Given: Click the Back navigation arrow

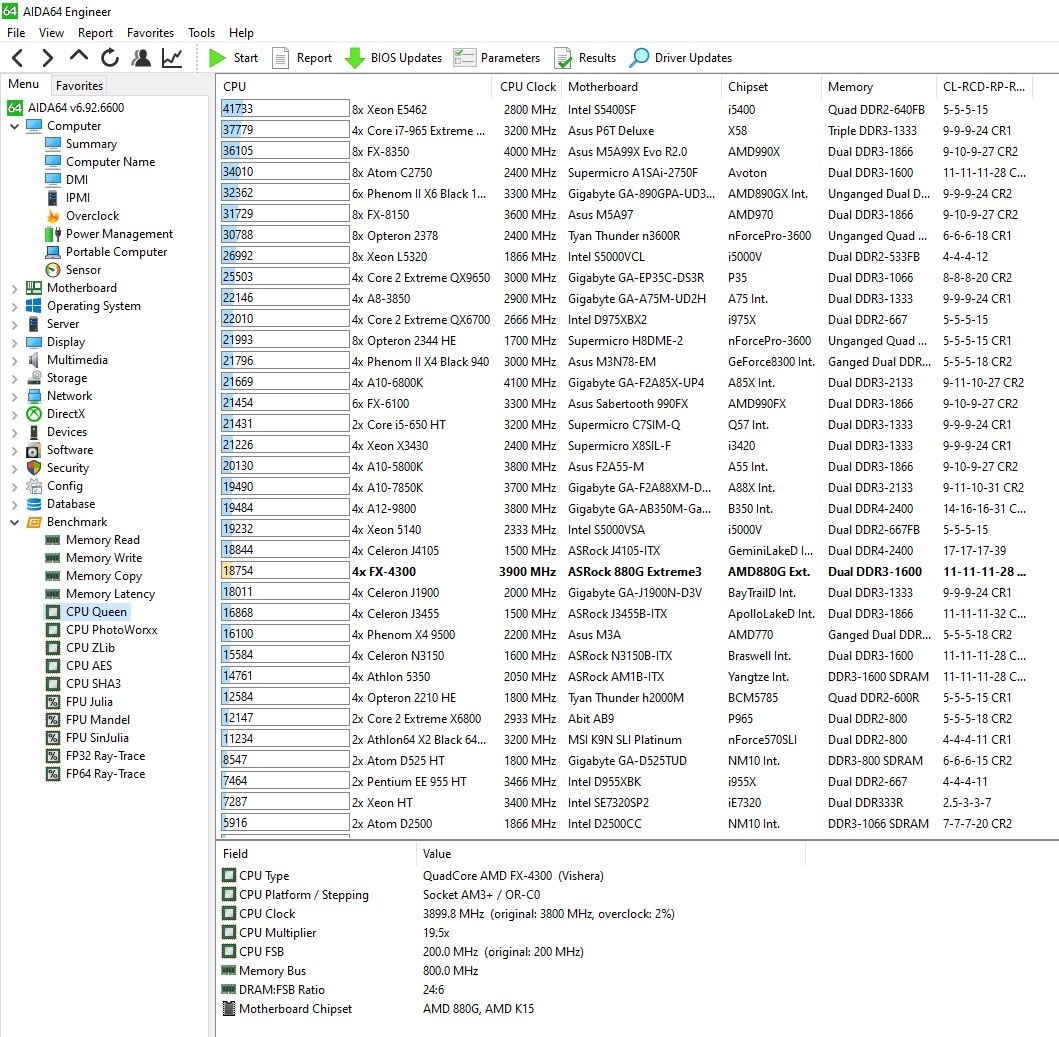Looking at the screenshot, I should pyautogui.click(x=18, y=58).
